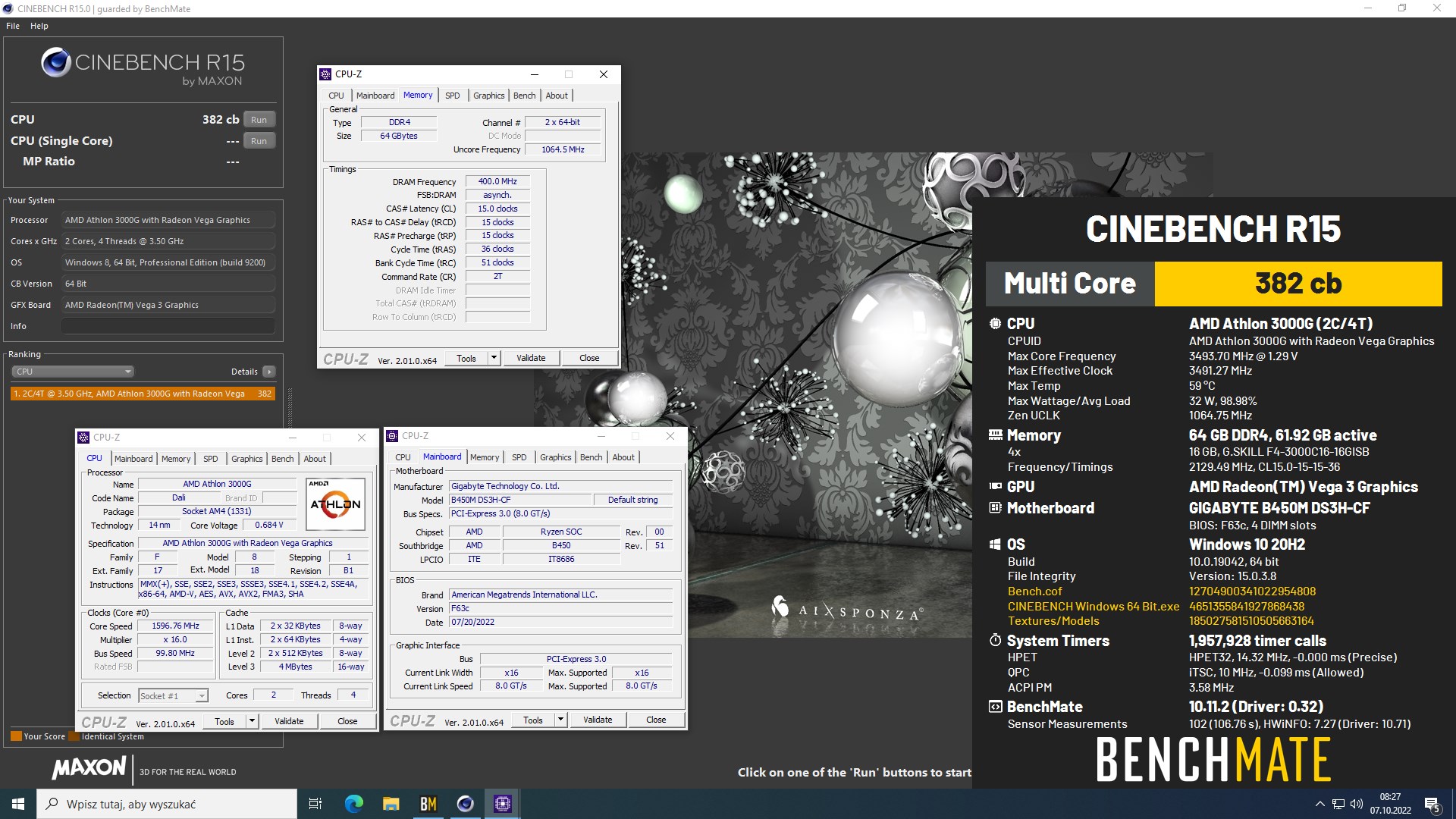Click Tools in the CPU-Z CPU window

point(224,721)
